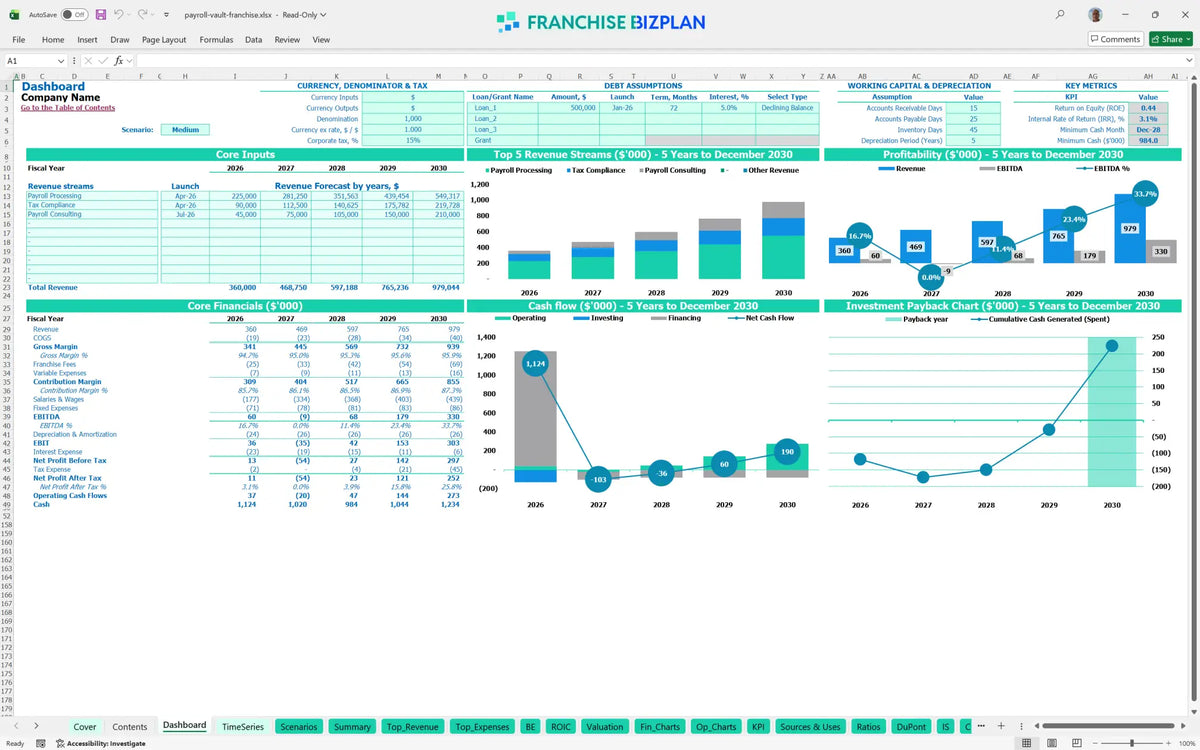Follow Go to the Table of Contents link
This screenshot has width=1200, height=750.
(68, 107)
